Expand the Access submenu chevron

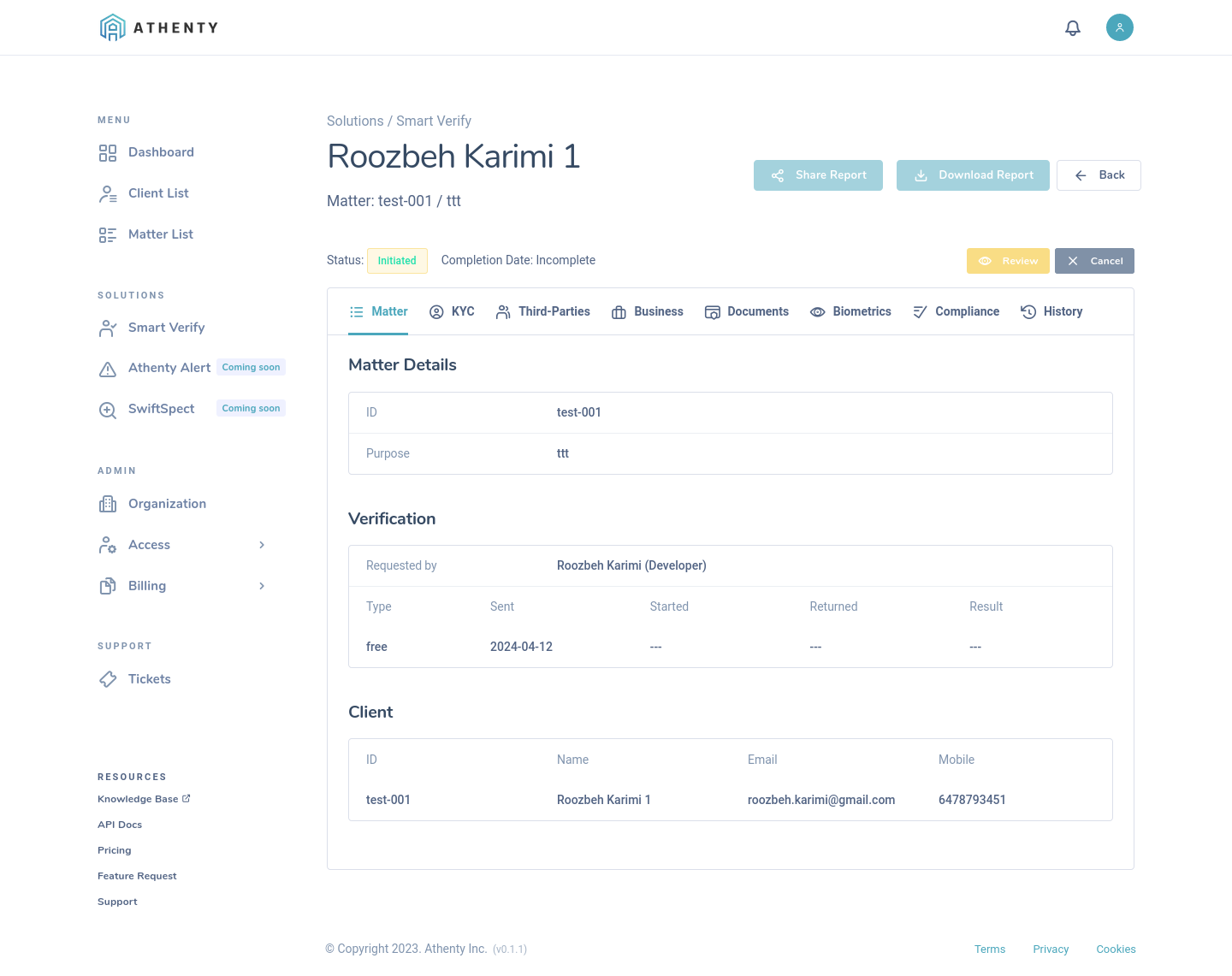tap(262, 545)
